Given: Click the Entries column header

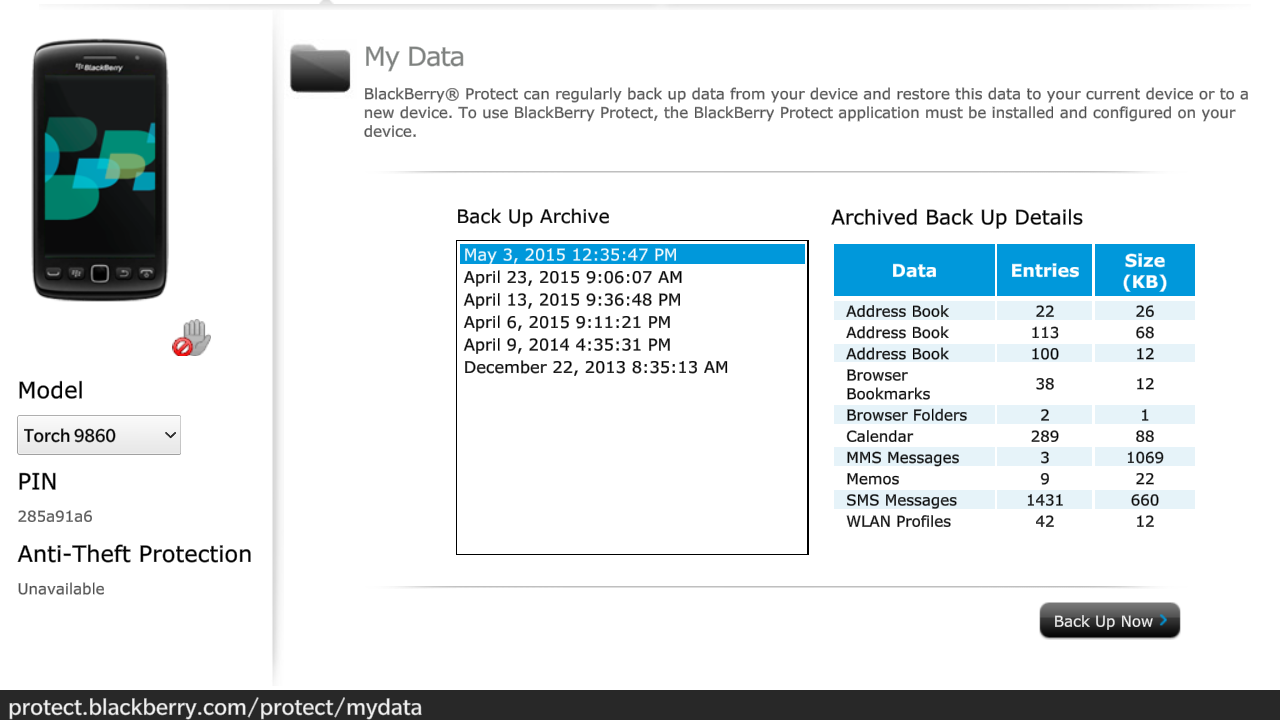Looking at the screenshot, I should pos(1045,270).
